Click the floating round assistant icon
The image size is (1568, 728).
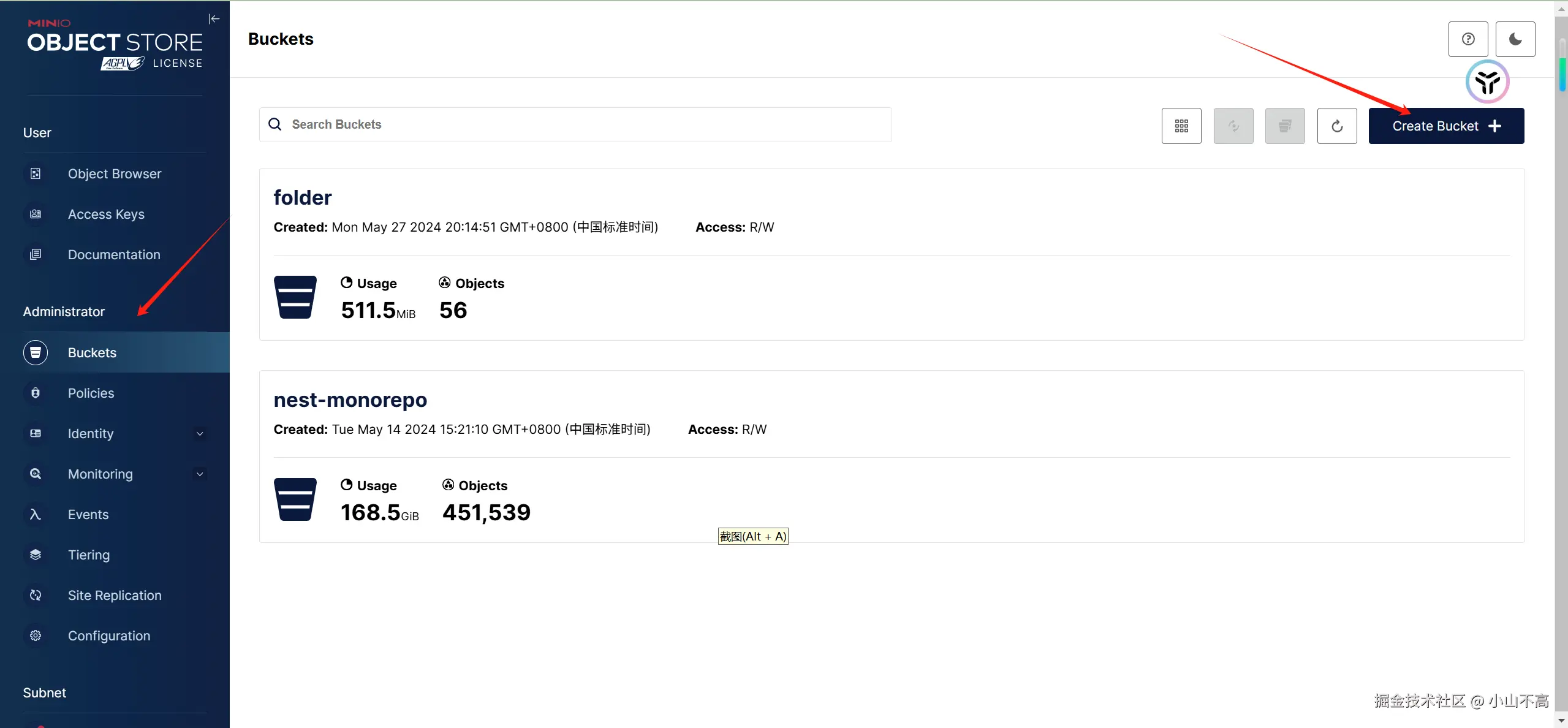[1487, 82]
